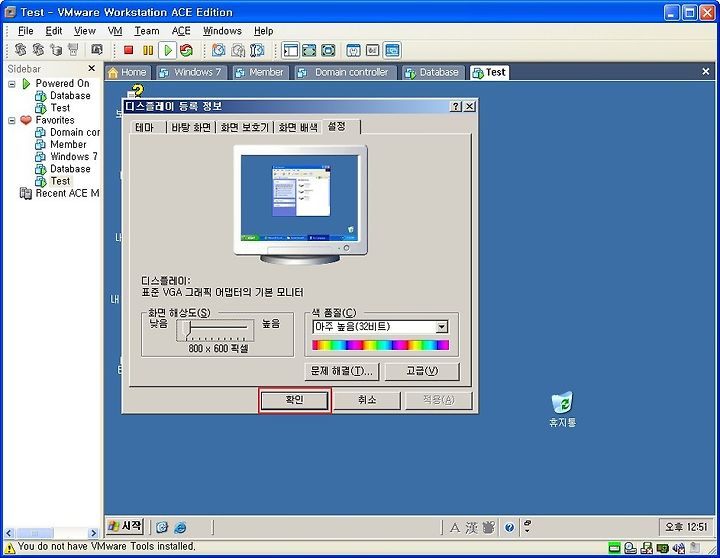
Task: Toggle the Show sidebar view icon
Action: click(x=291, y=50)
